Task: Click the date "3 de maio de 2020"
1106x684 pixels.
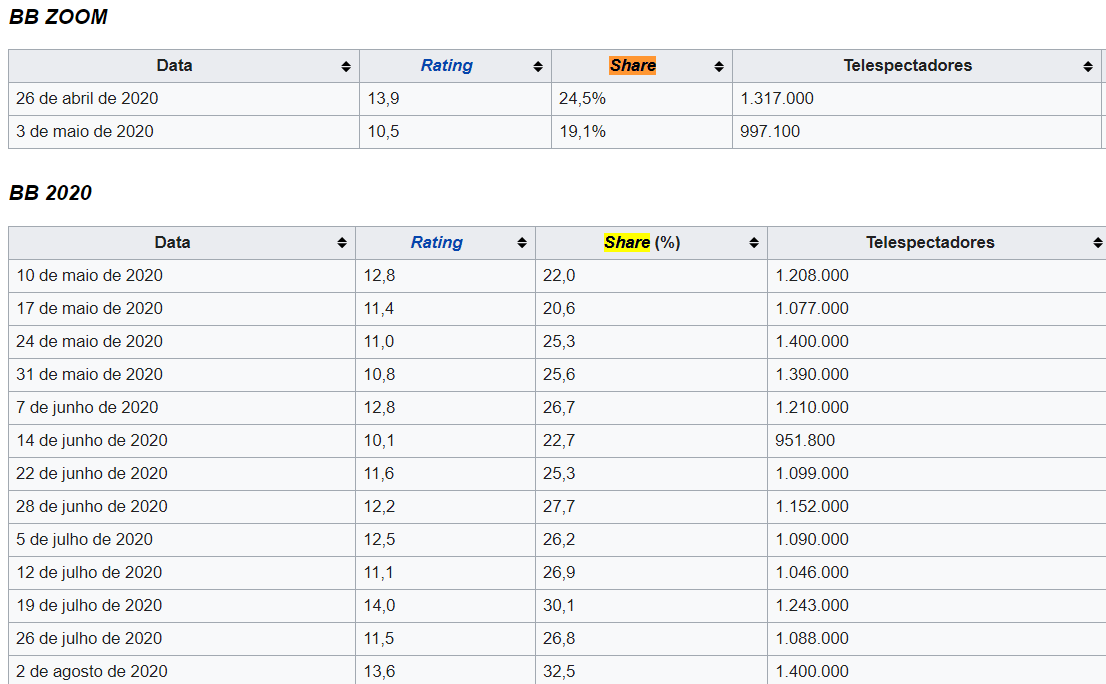Action: [85, 132]
